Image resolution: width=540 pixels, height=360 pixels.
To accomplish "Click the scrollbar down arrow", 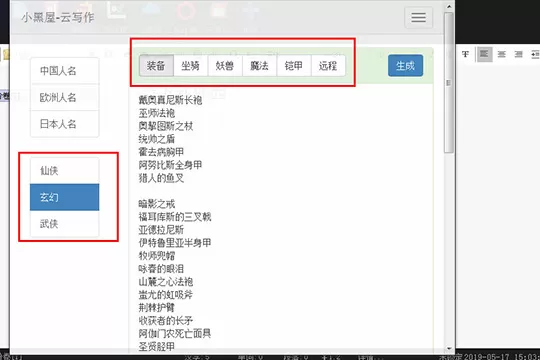I will coord(449,349).
